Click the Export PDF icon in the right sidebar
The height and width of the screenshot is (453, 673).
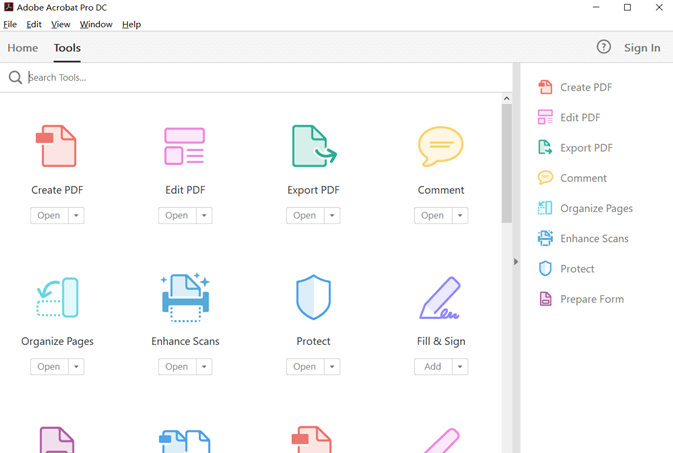[x=545, y=147]
